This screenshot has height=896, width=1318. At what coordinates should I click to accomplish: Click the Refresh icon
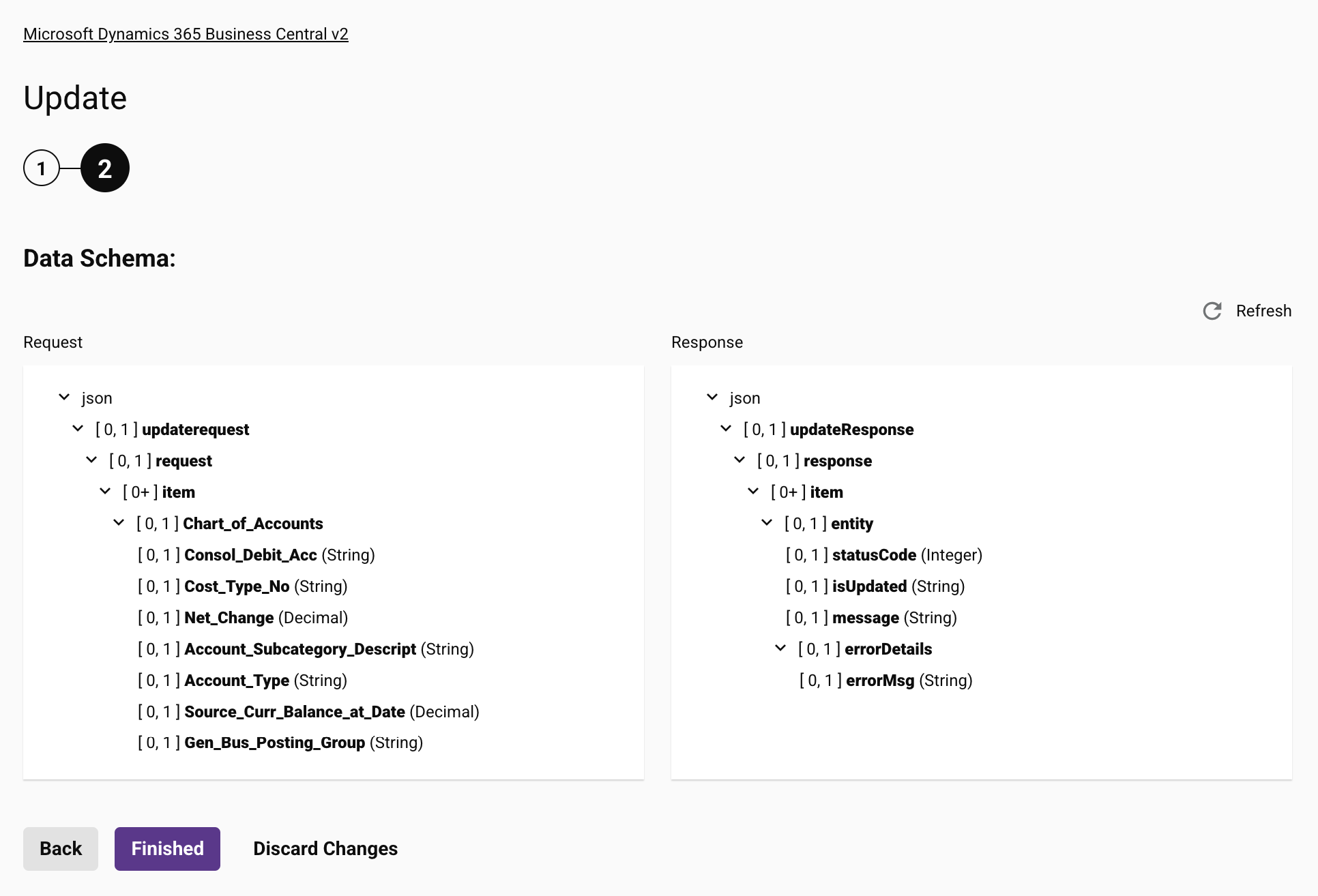[1212, 311]
